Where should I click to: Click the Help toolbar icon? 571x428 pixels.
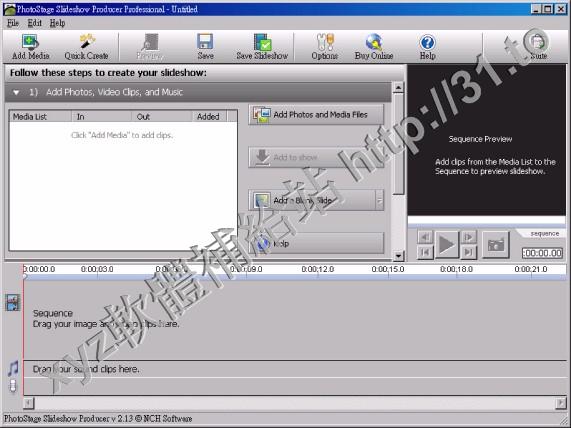coord(428,47)
